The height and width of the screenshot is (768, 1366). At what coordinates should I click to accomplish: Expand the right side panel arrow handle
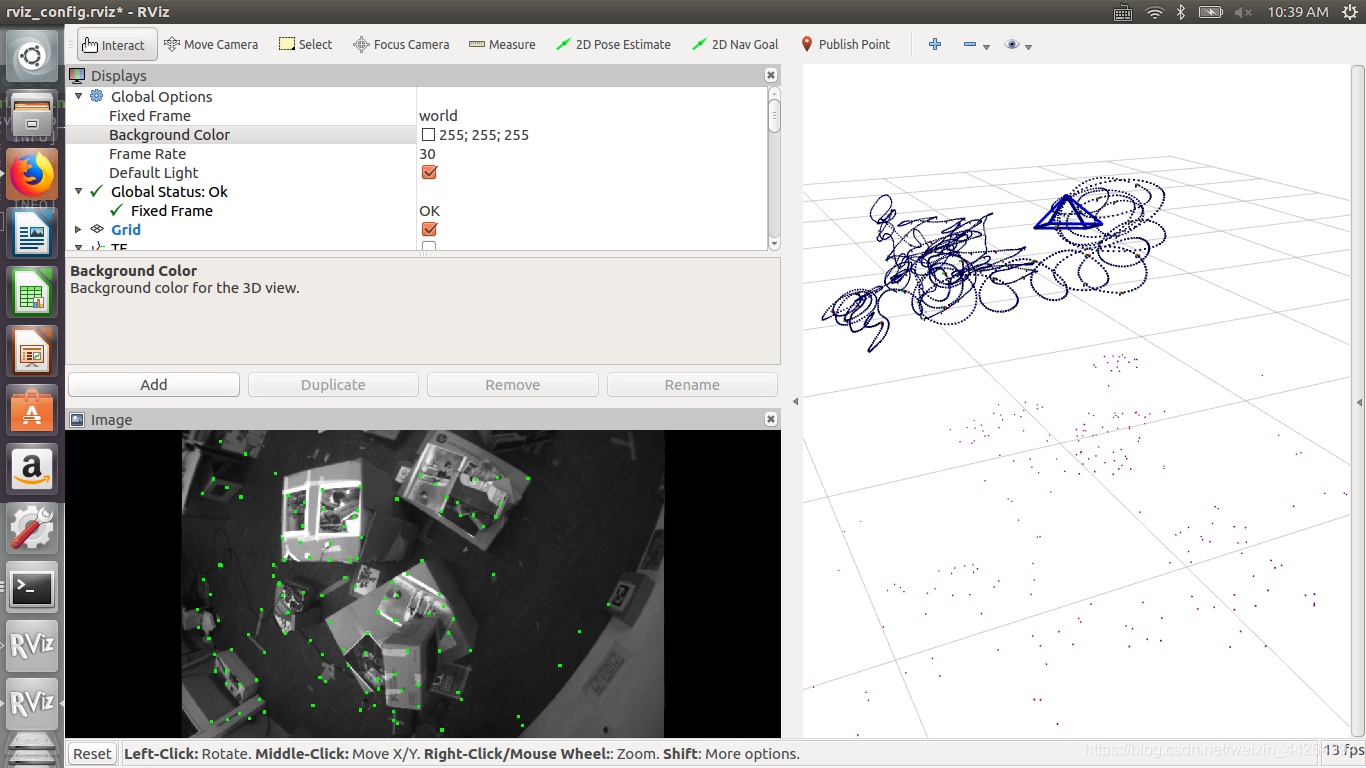pyautogui.click(x=1360, y=401)
